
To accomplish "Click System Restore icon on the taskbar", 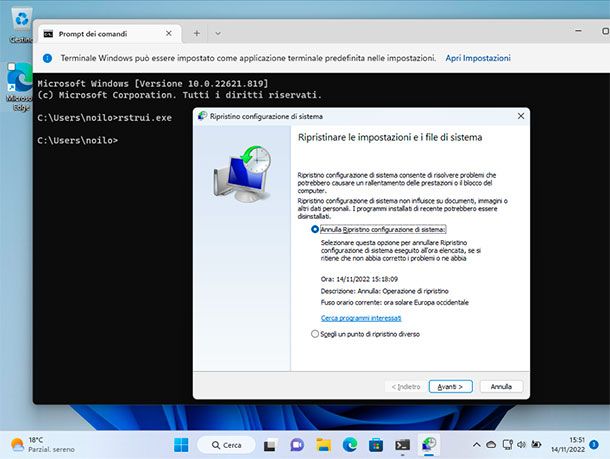I will pyautogui.click(x=429, y=445).
